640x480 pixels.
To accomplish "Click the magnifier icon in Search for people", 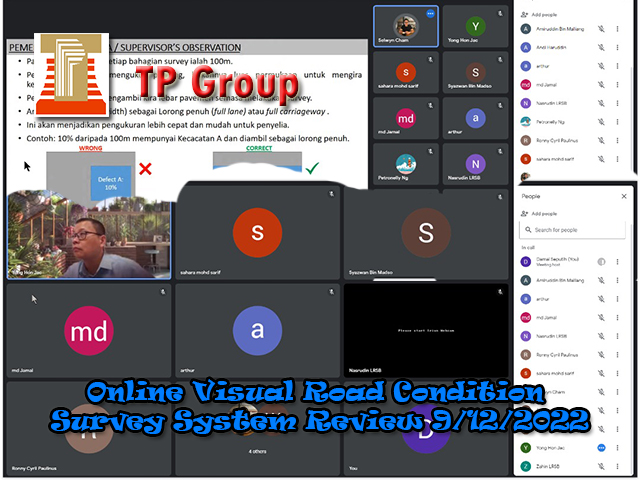I will pos(526,230).
